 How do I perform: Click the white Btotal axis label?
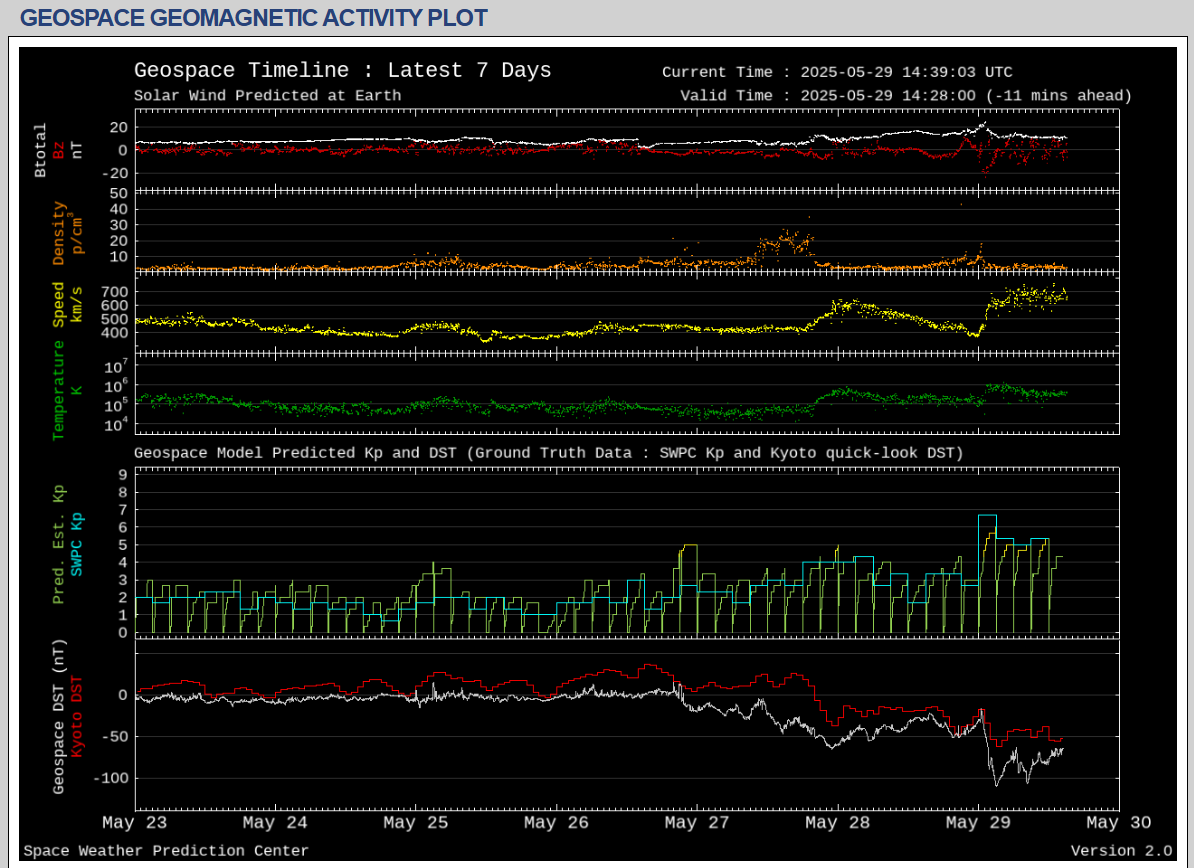click(41, 150)
